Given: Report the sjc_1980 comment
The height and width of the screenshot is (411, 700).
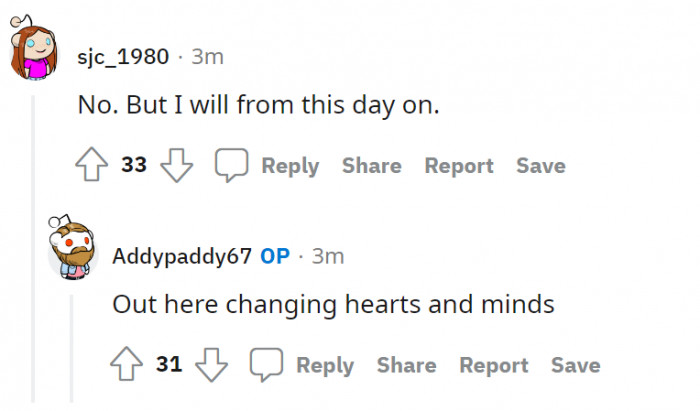Looking at the screenshot, I should coord(459,166).
